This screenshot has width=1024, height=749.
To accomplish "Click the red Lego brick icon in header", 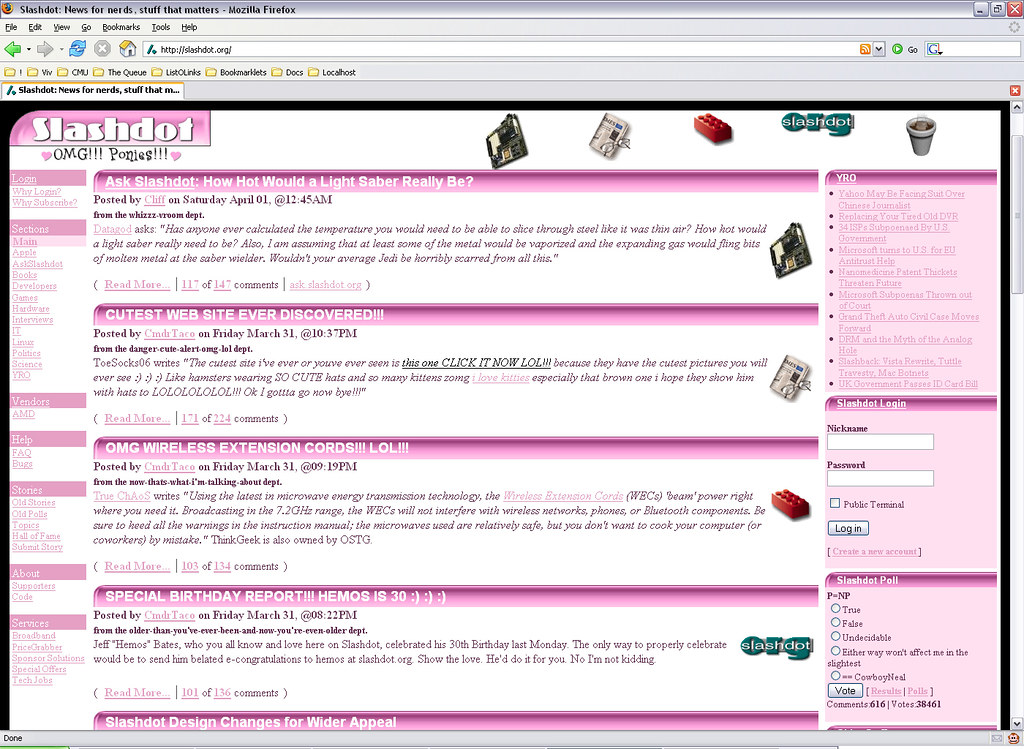I will [712, 128].
